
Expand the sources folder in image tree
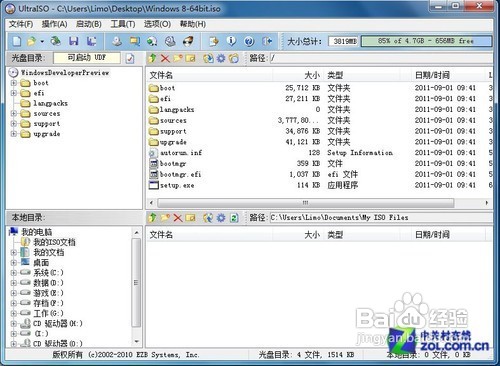14,113
